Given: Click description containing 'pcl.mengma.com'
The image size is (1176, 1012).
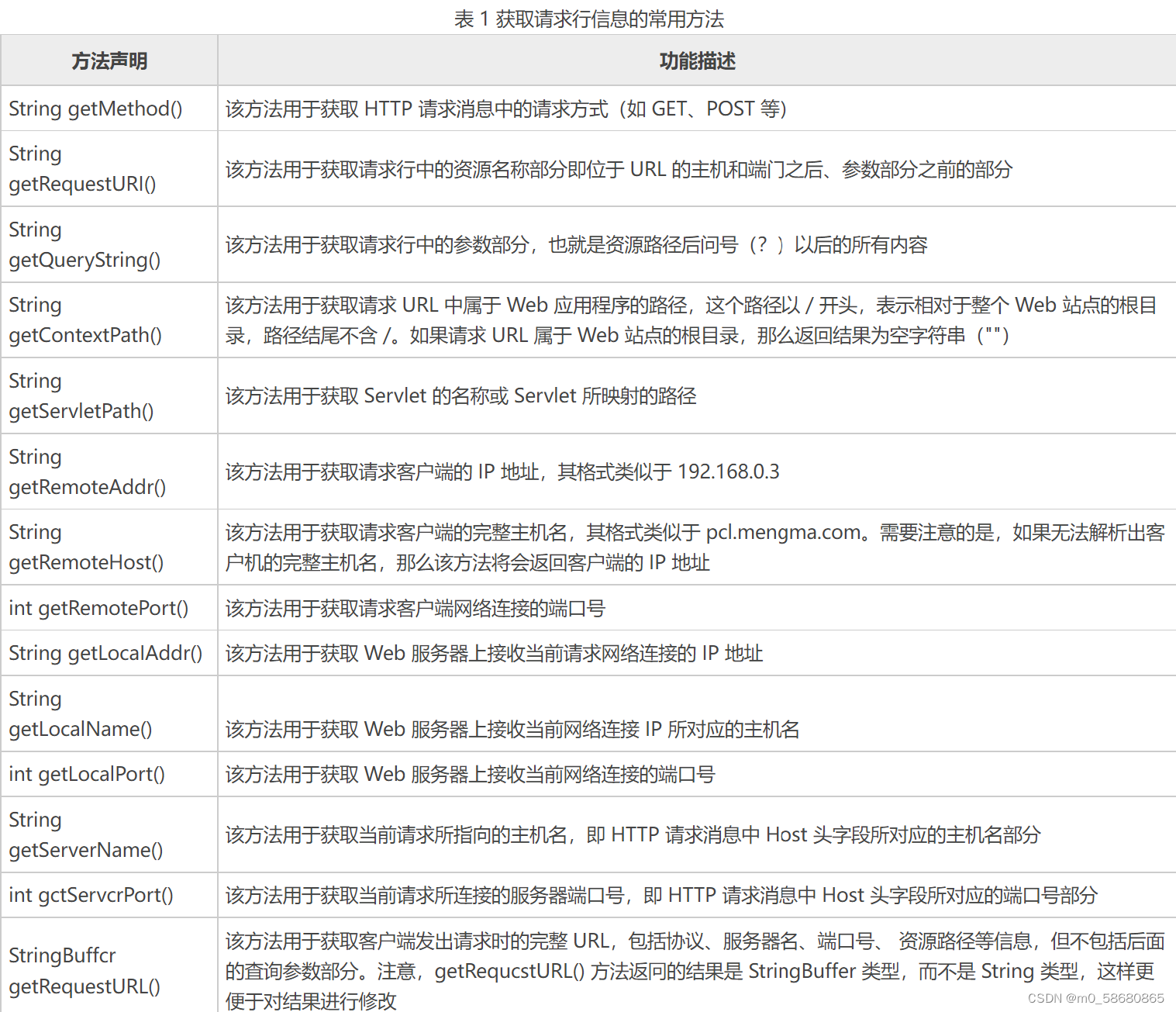Looking at the screenshot, I should coord(695,547).
